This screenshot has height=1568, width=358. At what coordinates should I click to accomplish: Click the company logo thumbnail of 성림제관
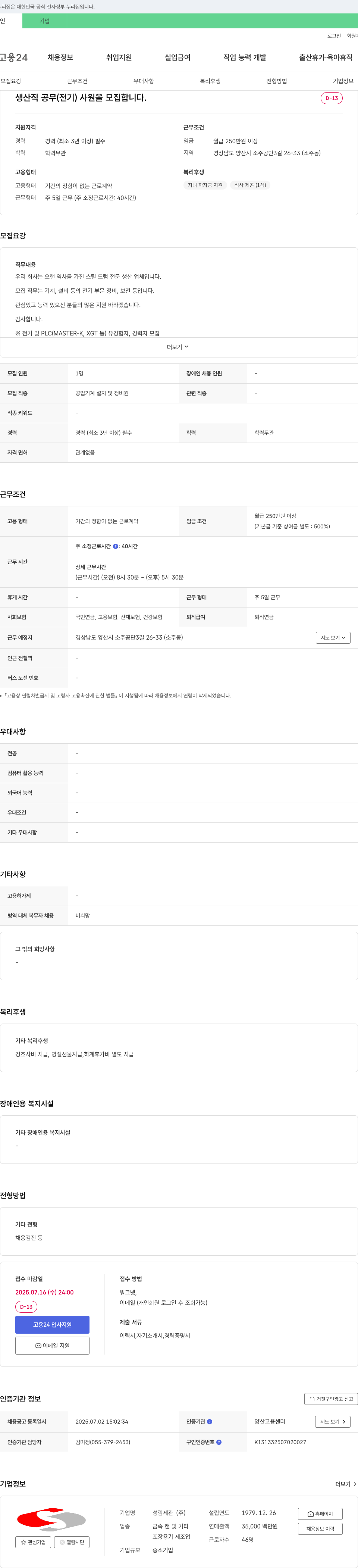coord(51,1519)
